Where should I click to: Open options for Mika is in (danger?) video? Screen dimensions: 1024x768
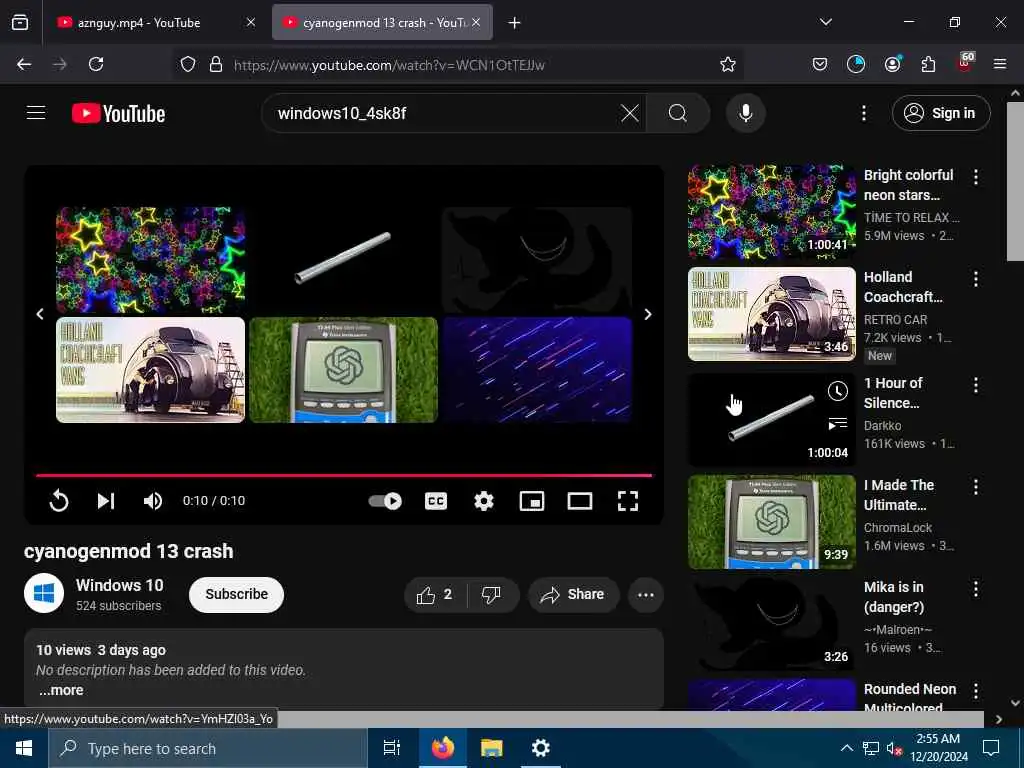pos(976,589)
